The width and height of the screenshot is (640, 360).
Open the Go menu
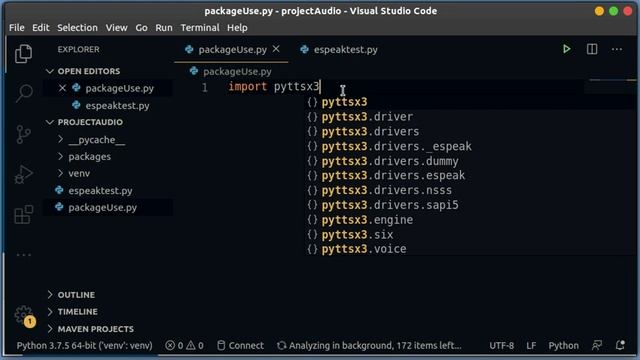pos(141,28)
